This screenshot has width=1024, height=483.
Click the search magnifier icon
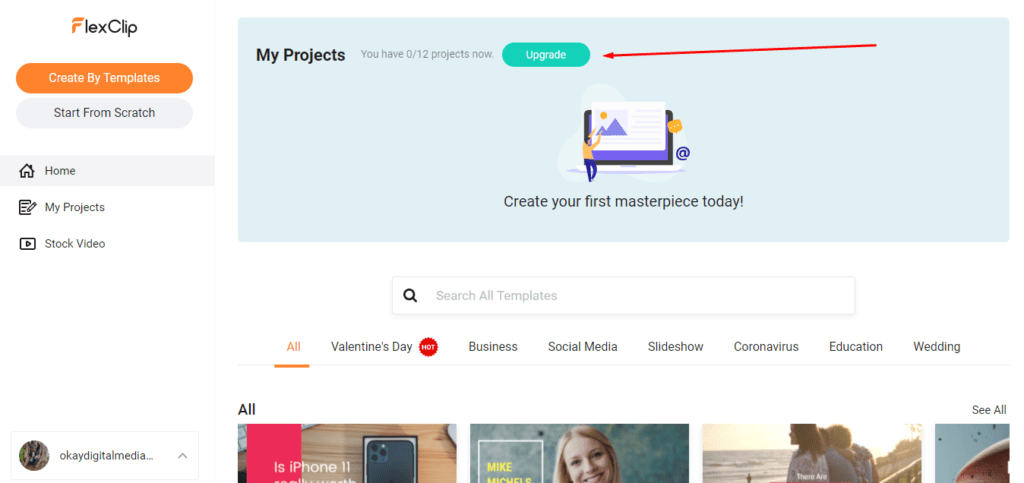click(410, 296)
